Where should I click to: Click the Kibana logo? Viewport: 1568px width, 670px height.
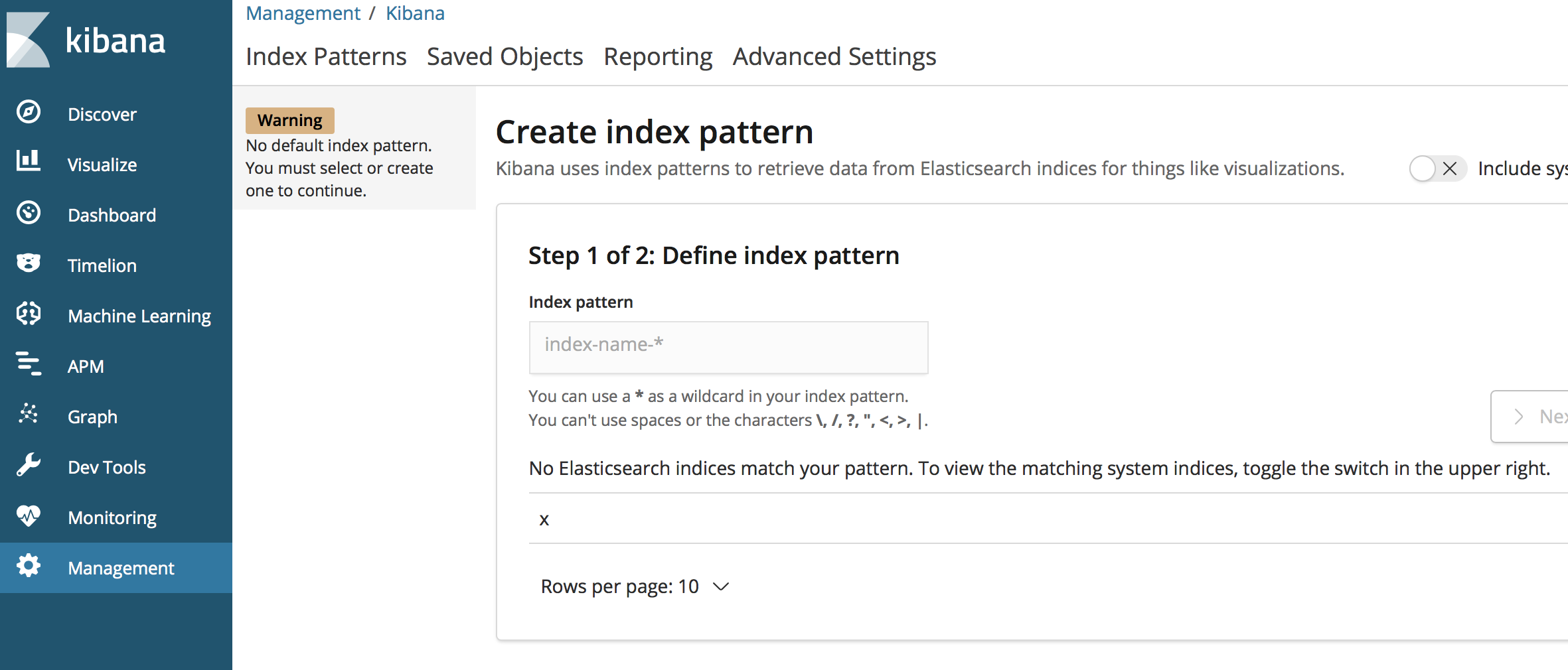point(86,40)
